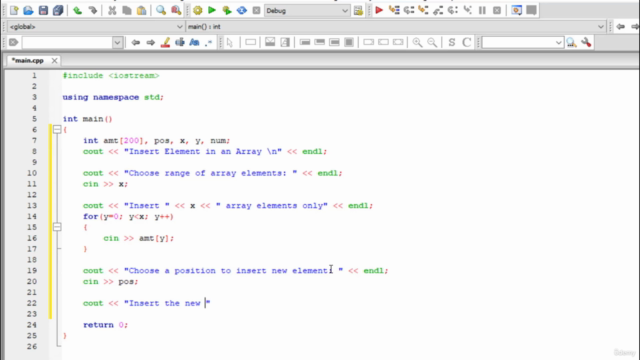Save the current file
The width and height of the screenshot is (640, 360).
click(x=43, y=10)
